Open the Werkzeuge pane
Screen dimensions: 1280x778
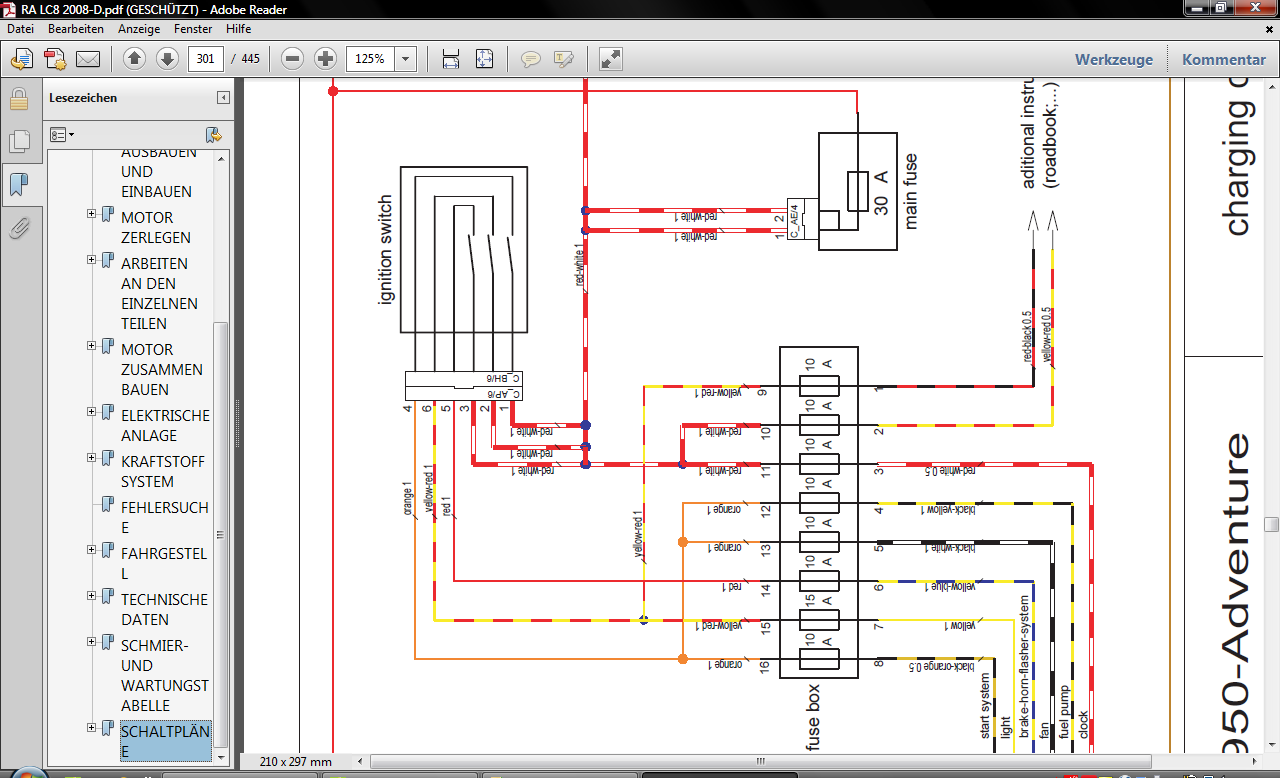[x=1113, y=59]
